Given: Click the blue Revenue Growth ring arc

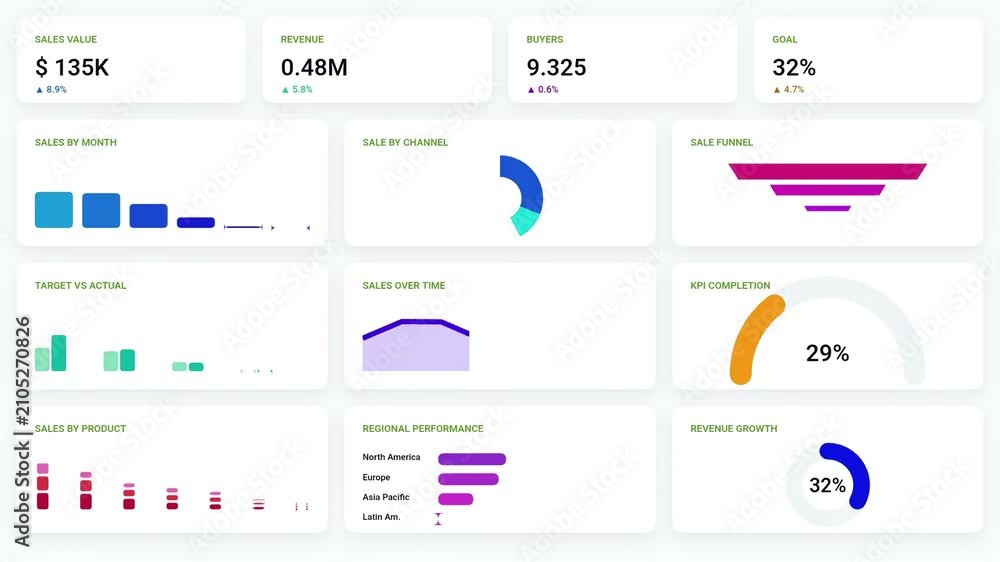Looking at the screenshot, I should coord(851,473).
